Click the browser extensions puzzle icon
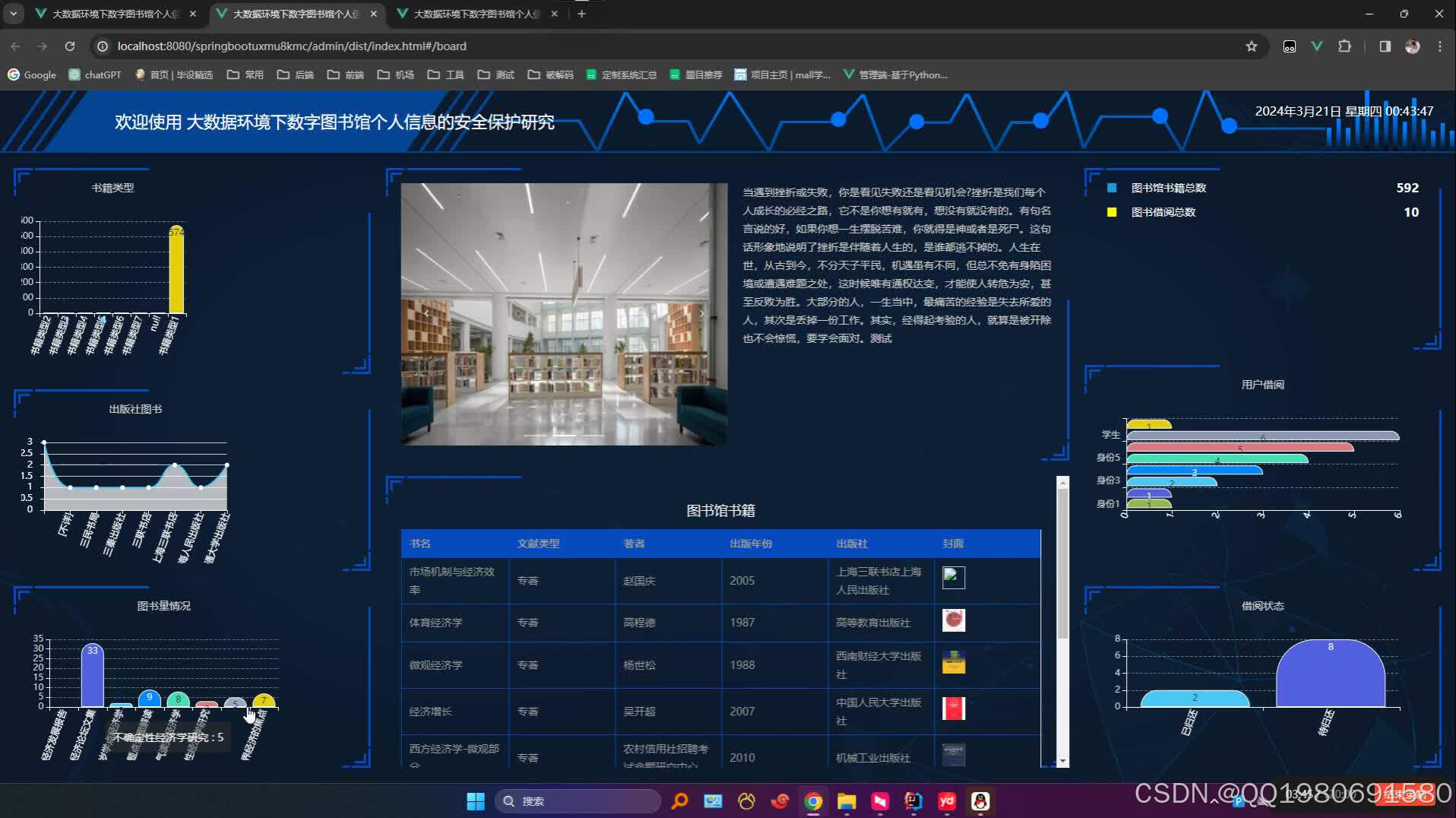Image resolution: width=1456 pixels, height=818 pixels. (x=1345, y=46)
